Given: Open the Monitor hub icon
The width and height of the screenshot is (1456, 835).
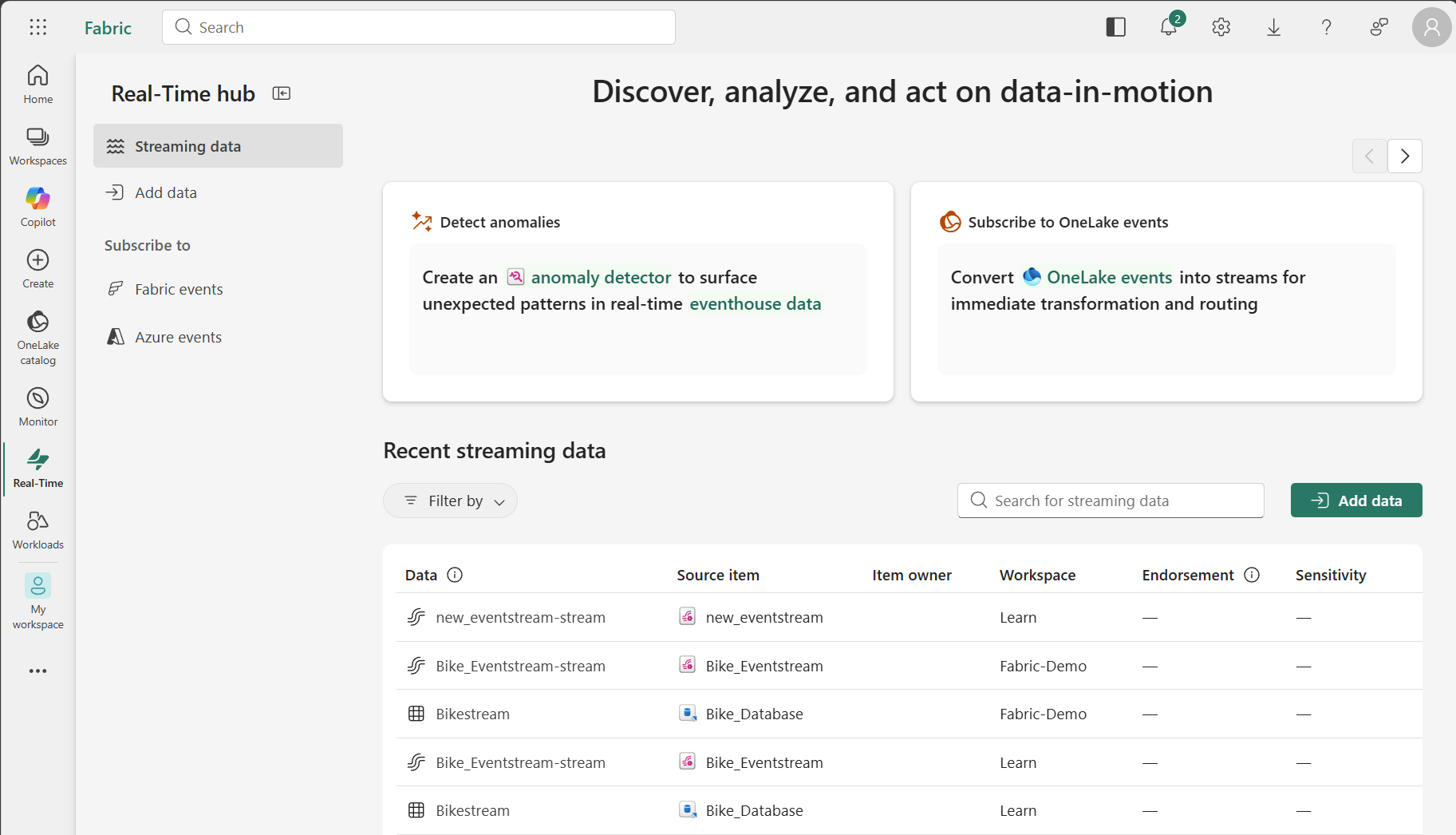Looking at the screenshot, I should click(x=38, y=406).
